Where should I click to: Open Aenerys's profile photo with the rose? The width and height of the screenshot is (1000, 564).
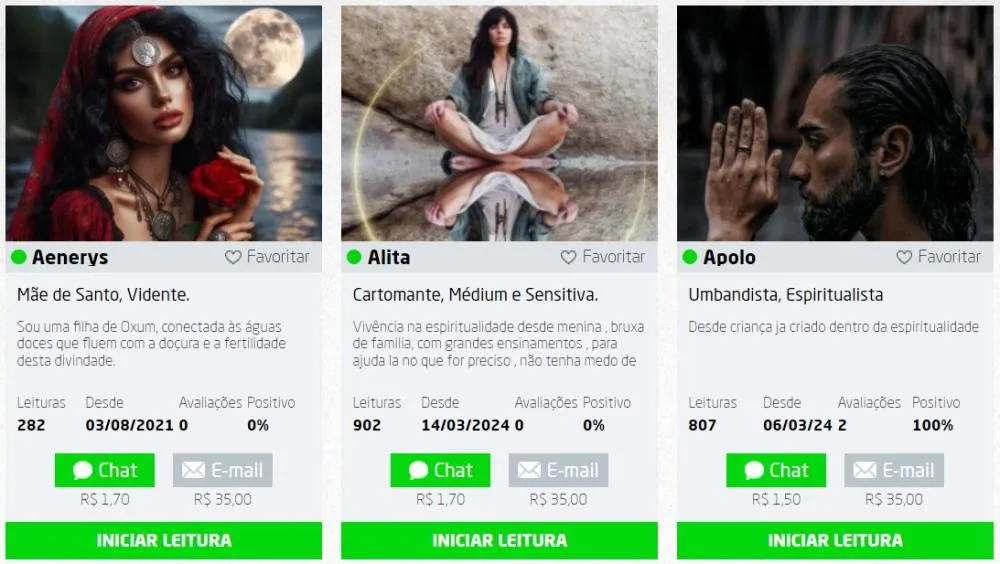coord(164,123)
